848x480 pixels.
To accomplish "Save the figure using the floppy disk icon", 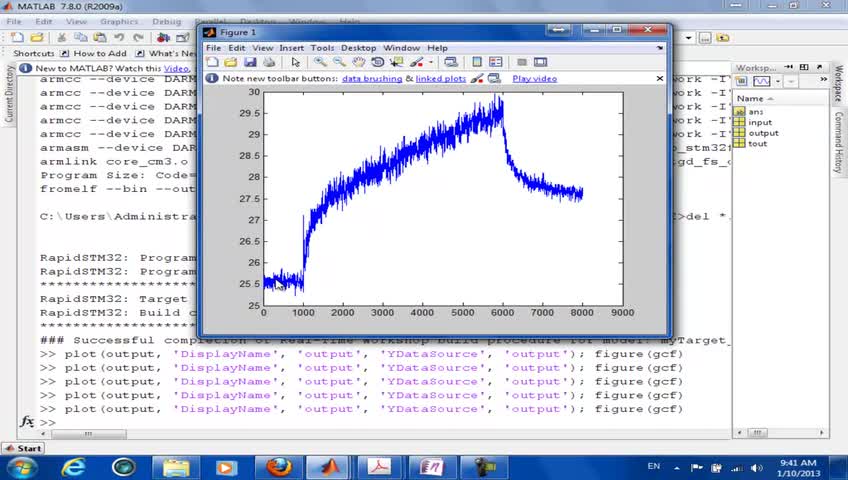I will click(250, 62).
